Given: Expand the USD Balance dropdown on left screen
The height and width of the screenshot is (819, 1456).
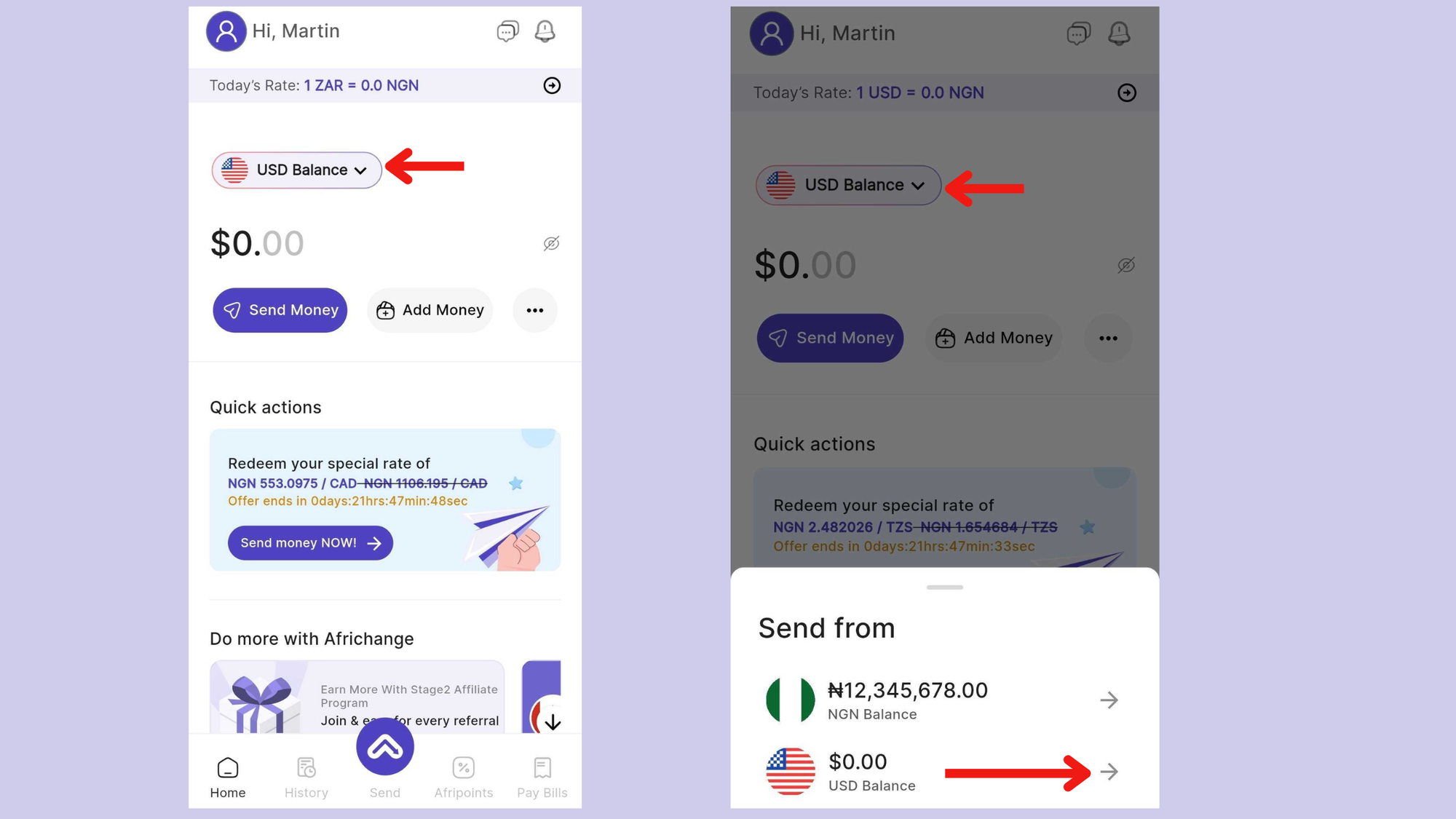Looking at the screenshot, I should click(297, 170).
